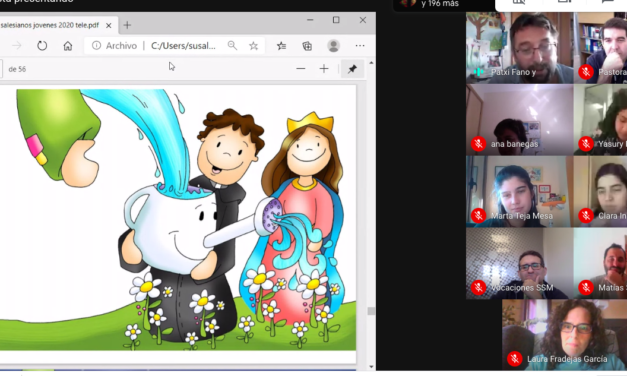Open the browser profile avatar
This screenshot has width=627, height=376.
pyautogui.click(x=333, y=46)
